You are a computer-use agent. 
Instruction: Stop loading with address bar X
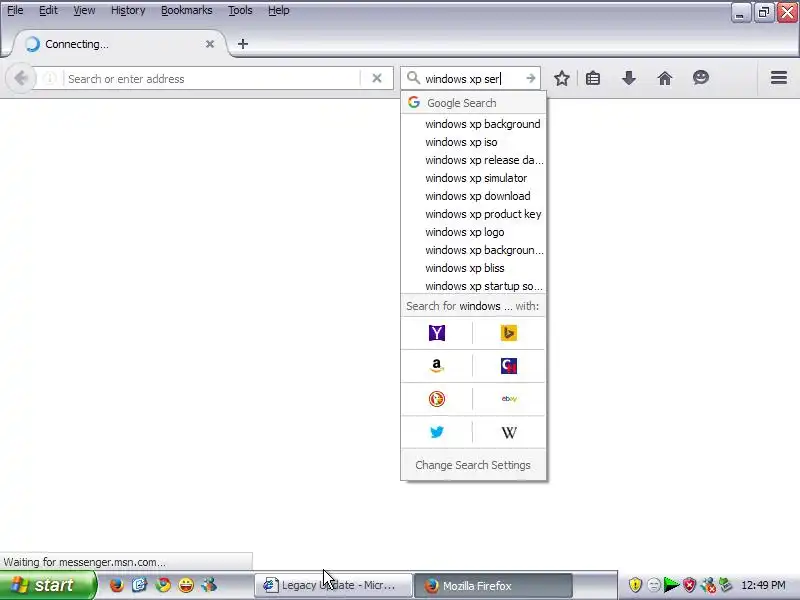[x=377, y=79]
